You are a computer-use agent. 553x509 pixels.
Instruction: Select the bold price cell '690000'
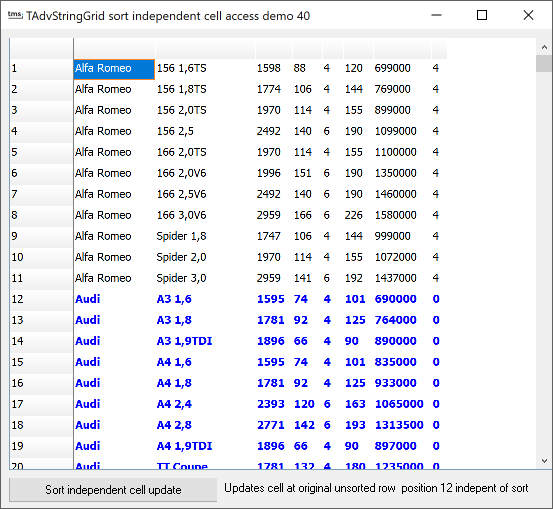coord(402,300)
